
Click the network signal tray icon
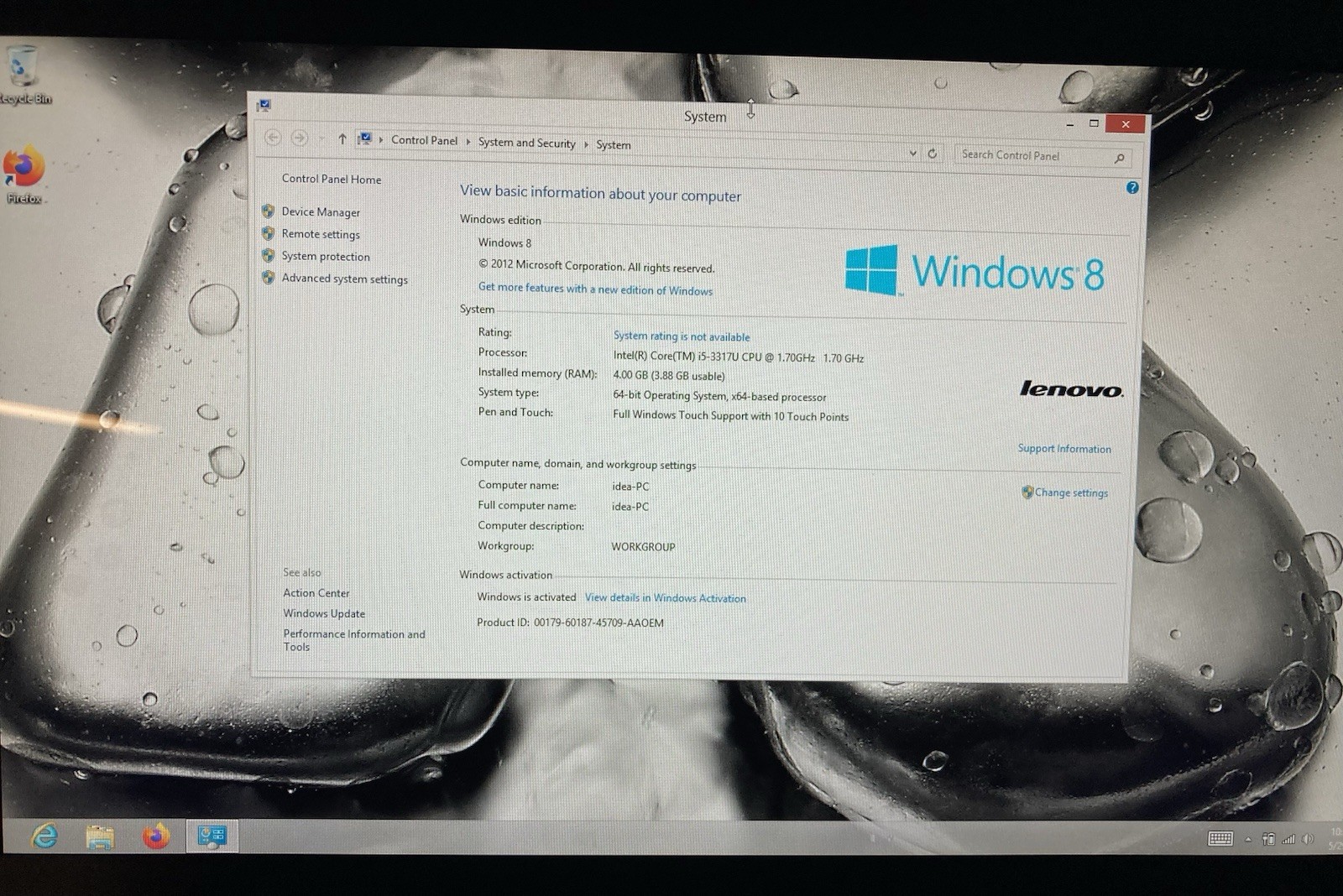tap(1288, 839)
